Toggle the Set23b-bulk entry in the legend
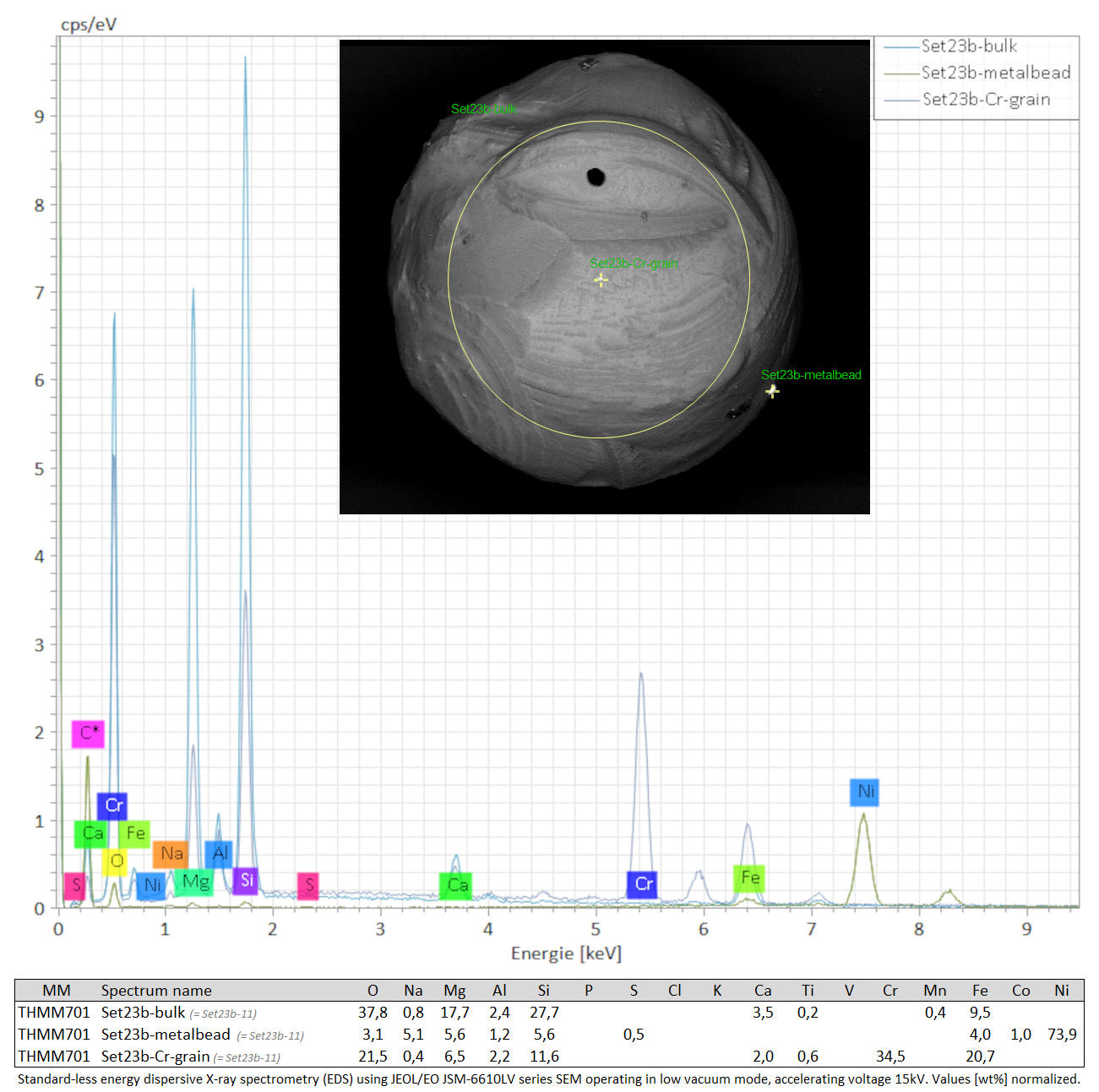Image resolution: width=1099 pixels, height=1092 pixels. click(968, 46)
